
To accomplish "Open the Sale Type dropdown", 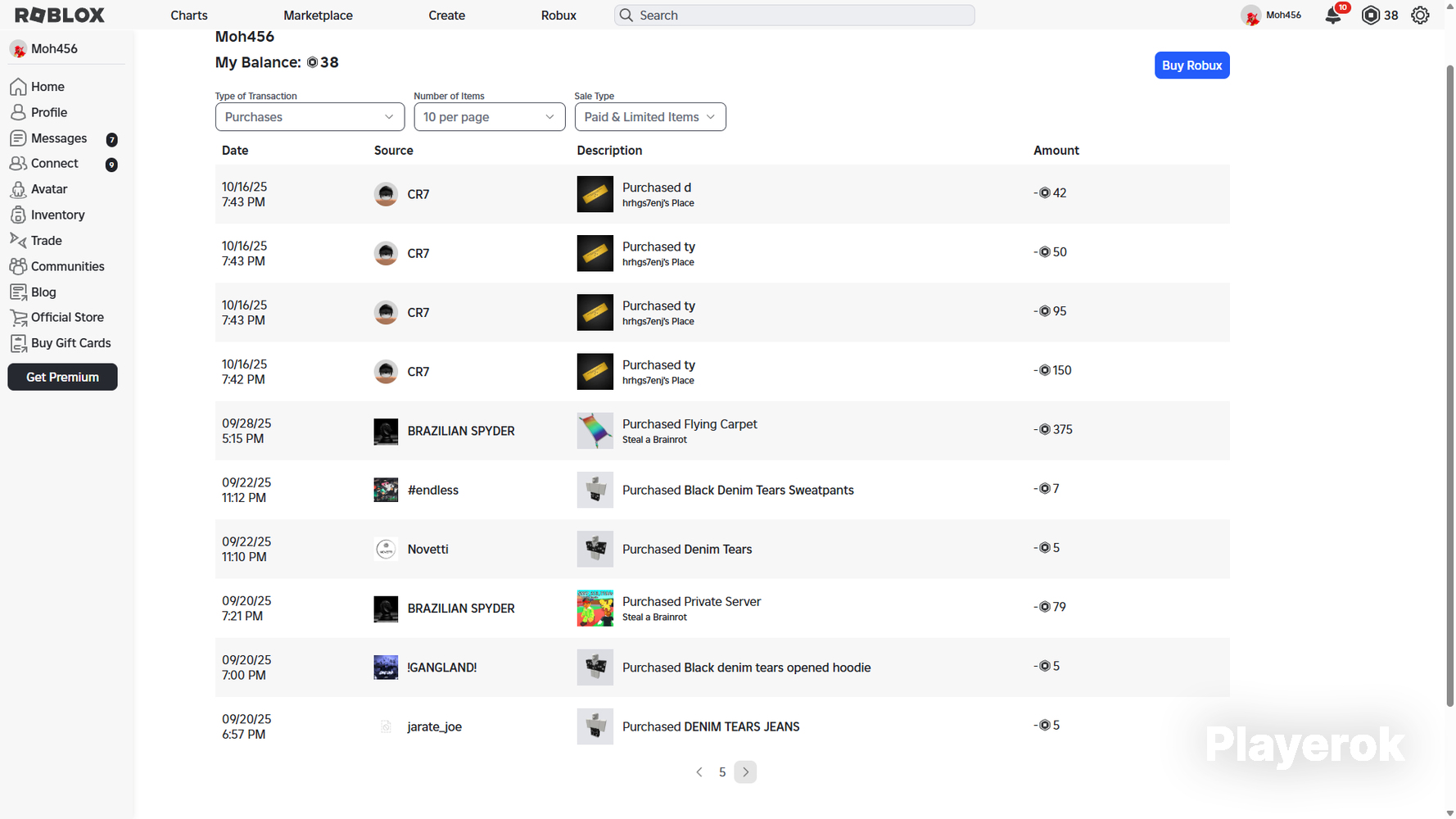I will point(650,117).
